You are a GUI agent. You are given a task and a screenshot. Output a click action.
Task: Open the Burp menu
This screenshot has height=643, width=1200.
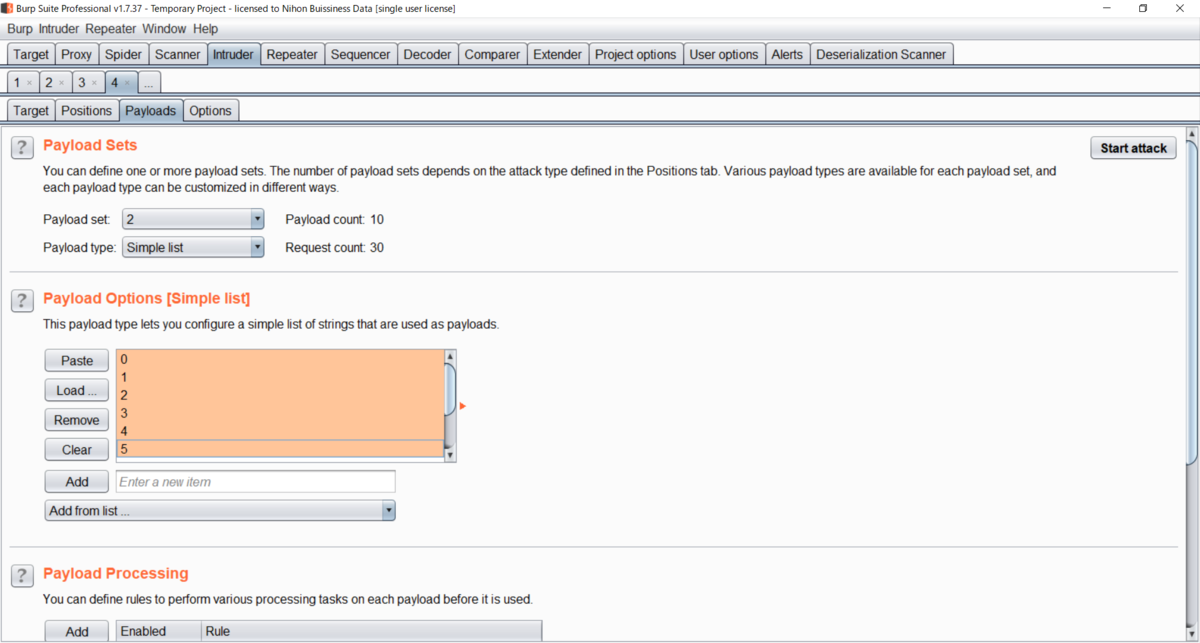(x=21, y=29)
